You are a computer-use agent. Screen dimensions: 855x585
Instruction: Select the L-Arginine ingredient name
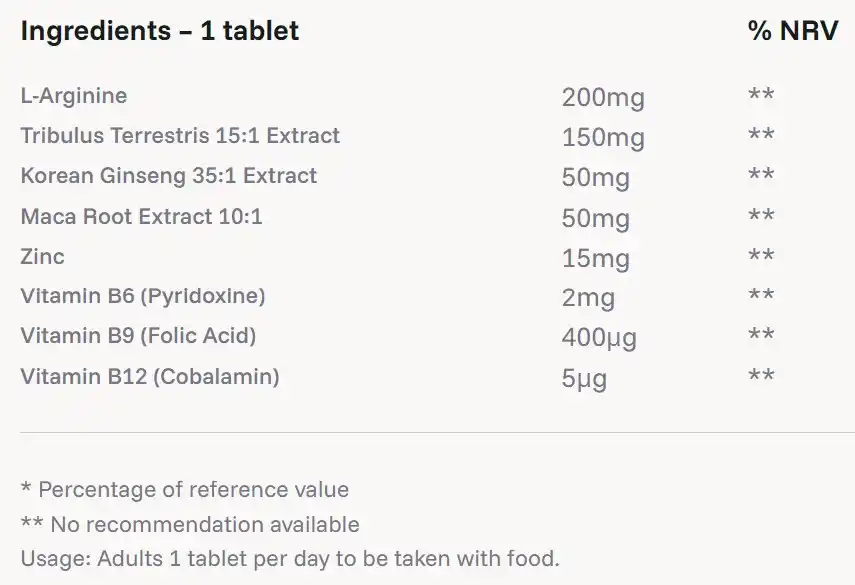[74, 96]
